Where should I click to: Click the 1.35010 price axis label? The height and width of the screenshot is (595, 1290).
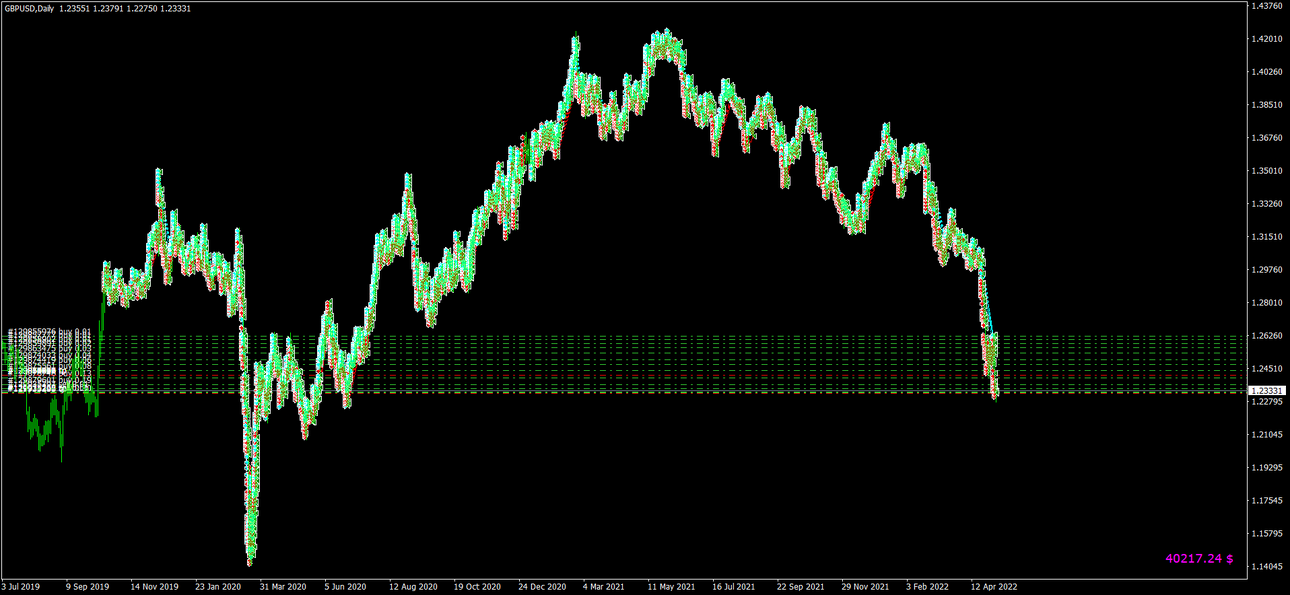point(1267,171)
